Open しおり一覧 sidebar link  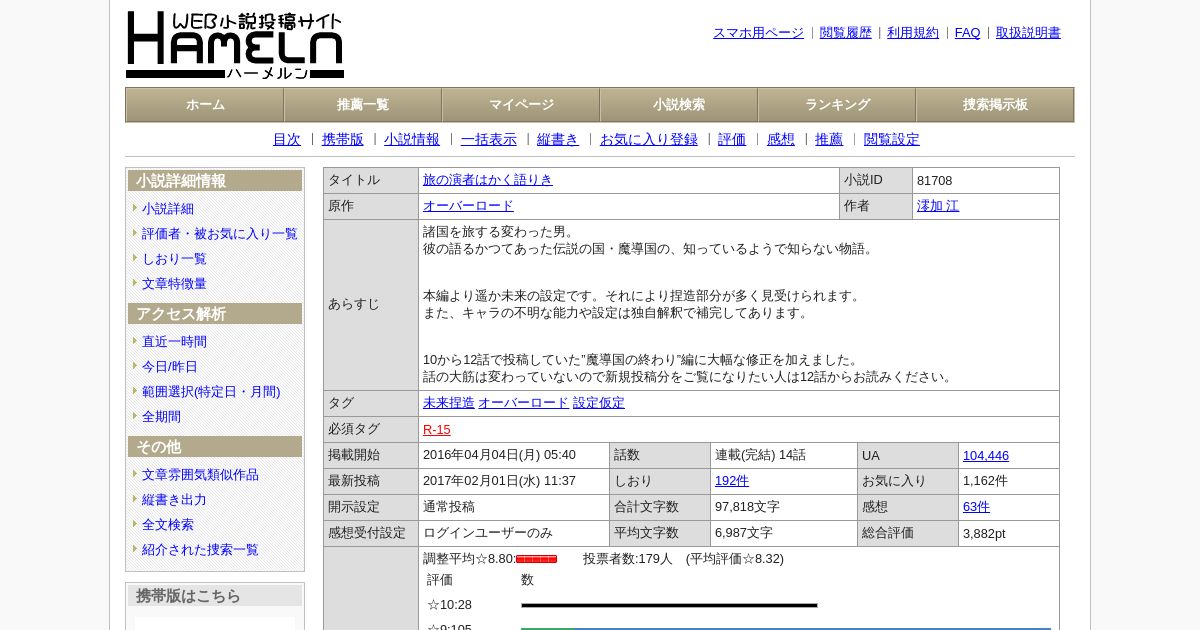coord(174,259)
